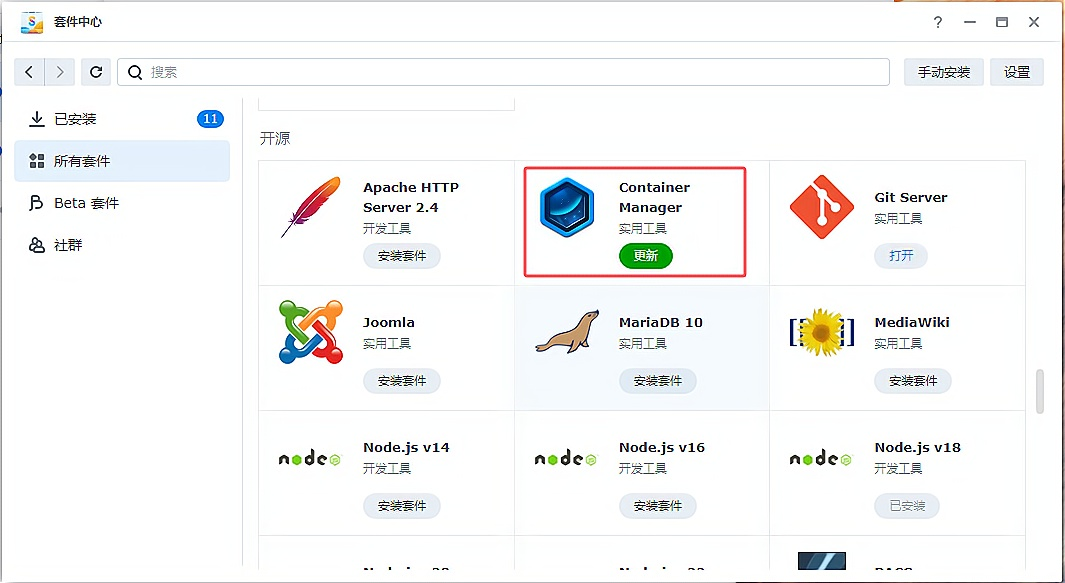Update Container Manager with the 更新 button
This screenshot has width=1065, height=583.
click(x=645, y=256)
